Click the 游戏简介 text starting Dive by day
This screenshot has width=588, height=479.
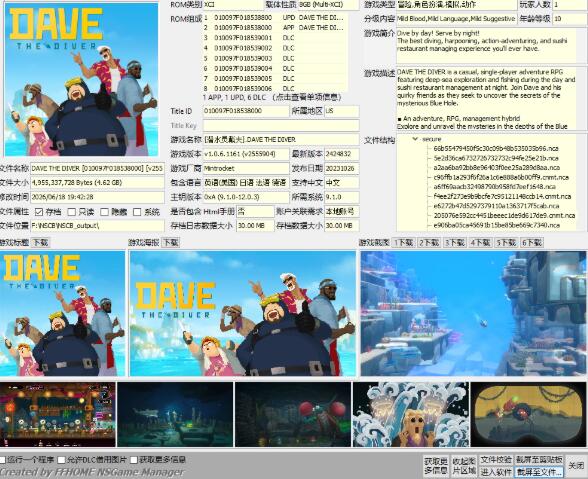pos(486,46)
